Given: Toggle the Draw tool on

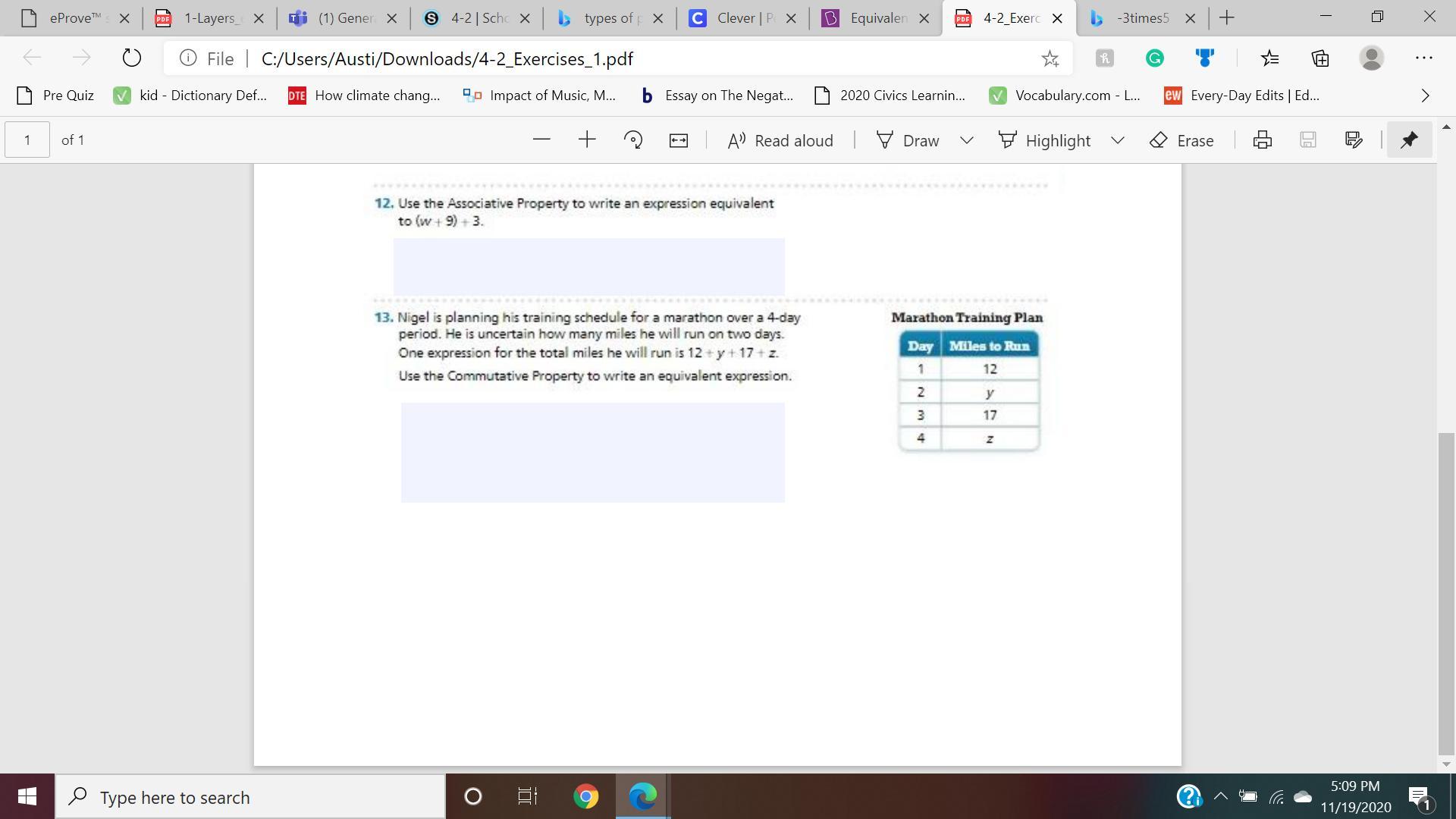Looking at the screenshot, I should point(908,140).
